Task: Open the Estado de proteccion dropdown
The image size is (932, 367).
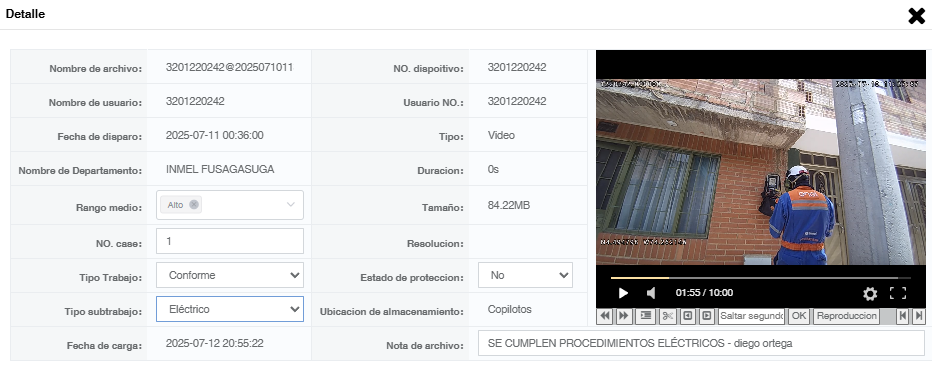Action: point(525,275)
